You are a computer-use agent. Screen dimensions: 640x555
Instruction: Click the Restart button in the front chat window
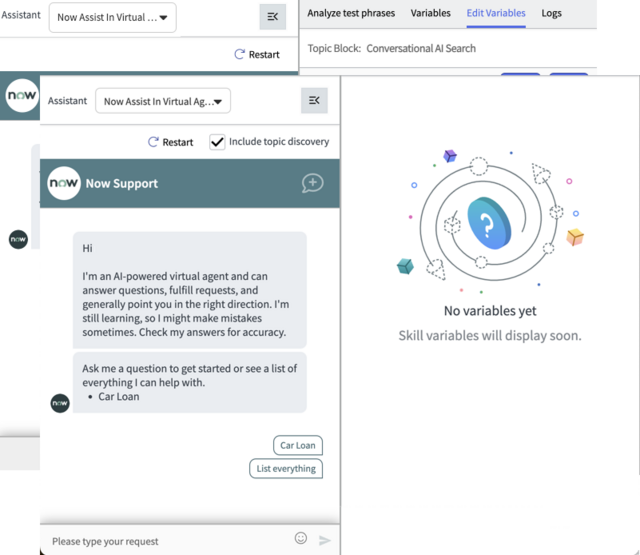[171, 142]
